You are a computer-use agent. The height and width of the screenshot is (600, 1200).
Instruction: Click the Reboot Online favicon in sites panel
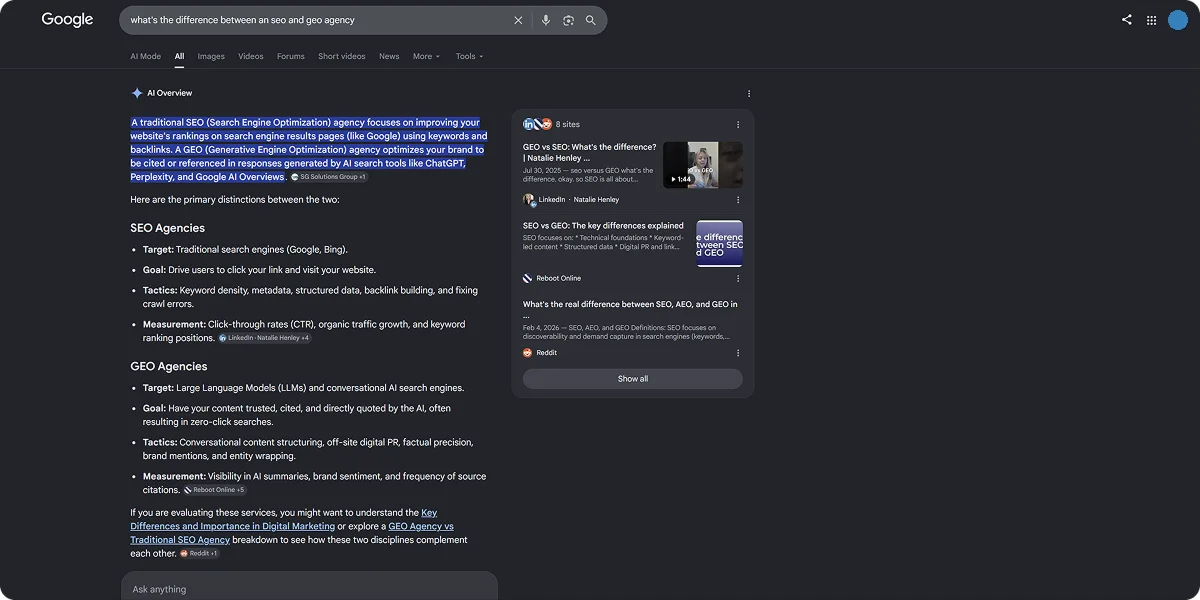tap(528, 278)
